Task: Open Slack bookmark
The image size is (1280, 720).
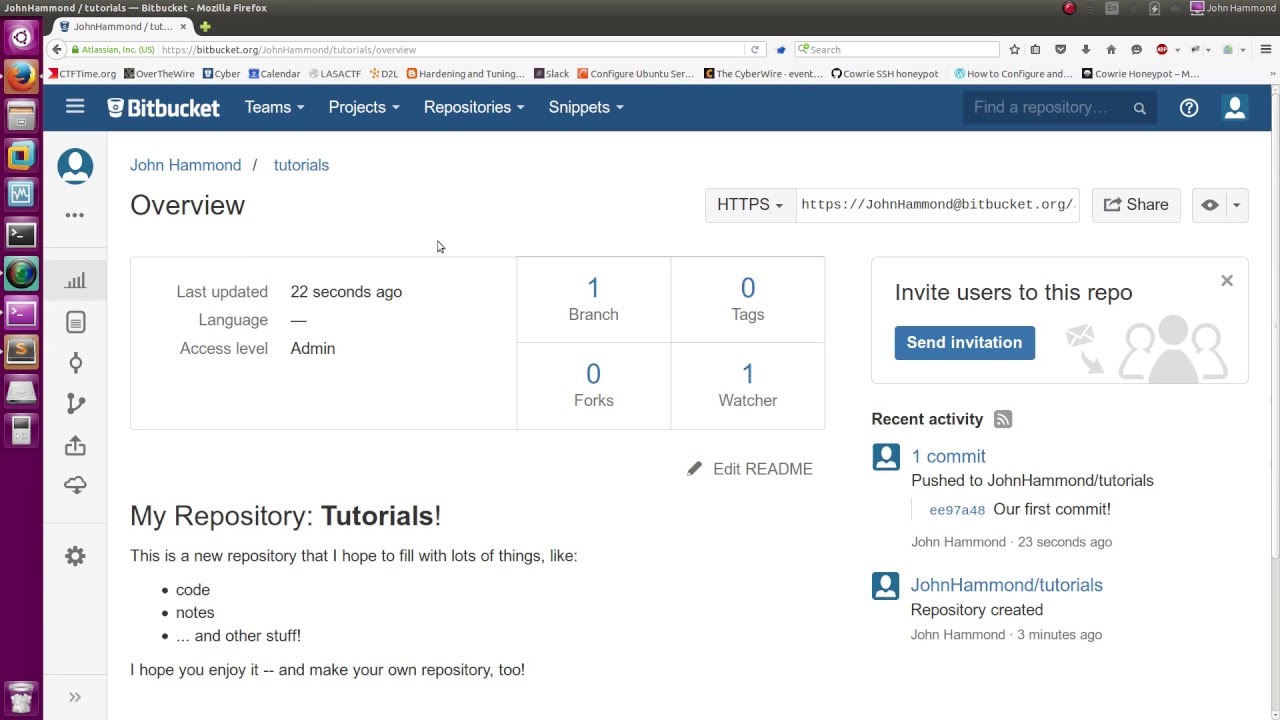Action: [x=551, y=73]
